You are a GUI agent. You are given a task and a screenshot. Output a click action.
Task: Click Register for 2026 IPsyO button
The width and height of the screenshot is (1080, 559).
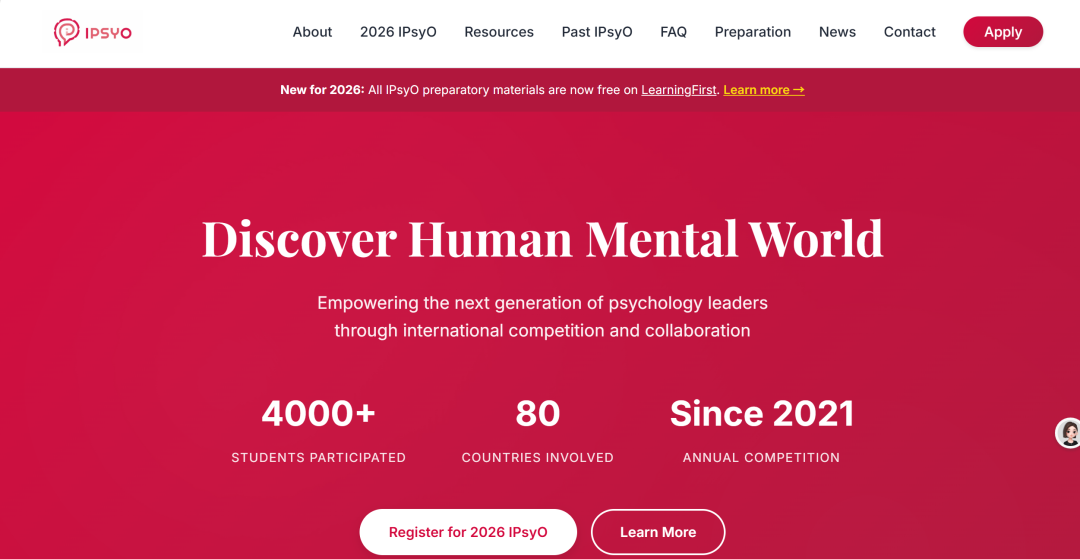[x=468, y=532]
